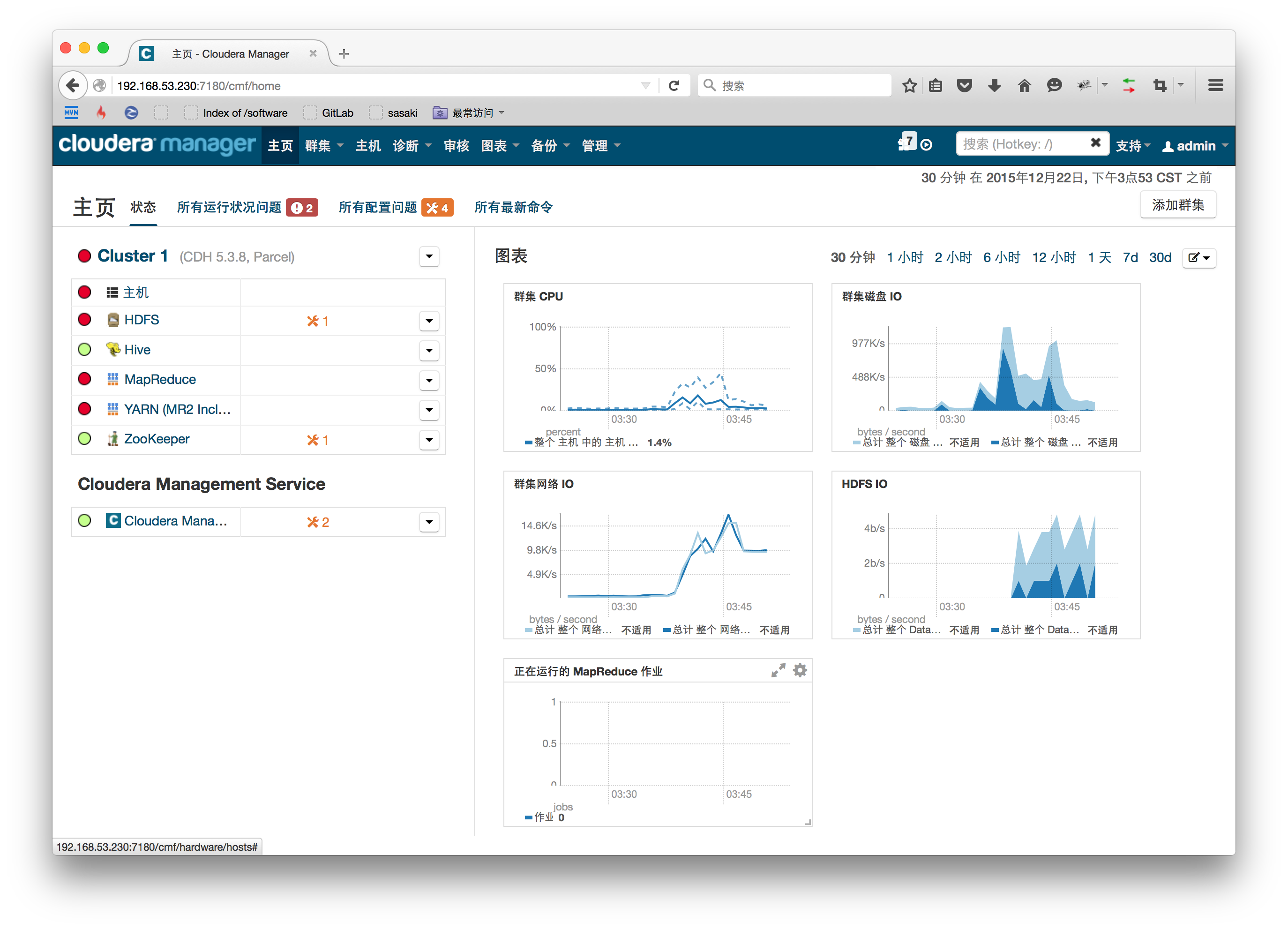Click 正在运行的 MapReduce 作业 settings gear
Viewport: 1288px width, 930px height.
coord(800,671)
